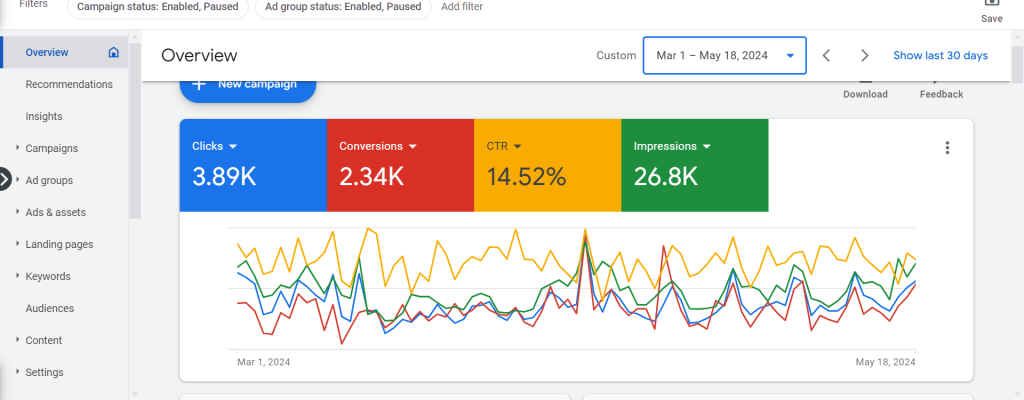The width and height of the screenshot is (1024, 400).
Task: Click the New campaign button
Action: point(248,86)
